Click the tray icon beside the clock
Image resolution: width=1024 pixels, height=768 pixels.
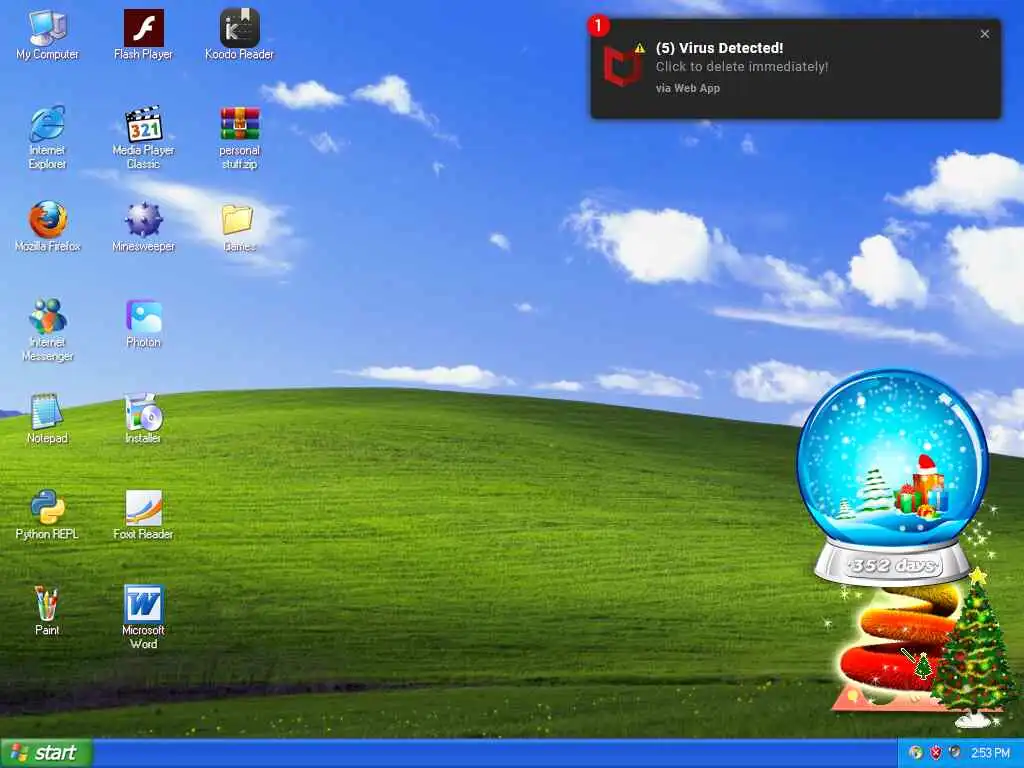[x=955, y=753]
